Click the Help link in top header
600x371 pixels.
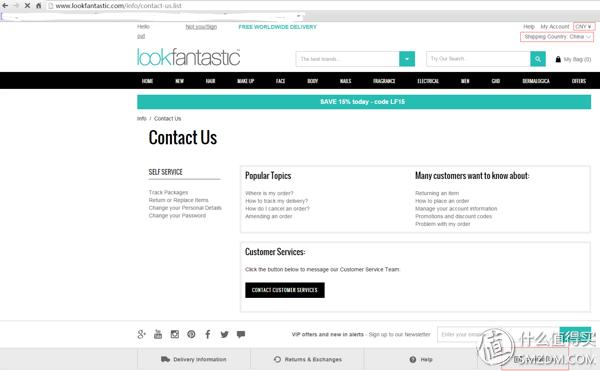pyautogui.click(x=529, y=26)
